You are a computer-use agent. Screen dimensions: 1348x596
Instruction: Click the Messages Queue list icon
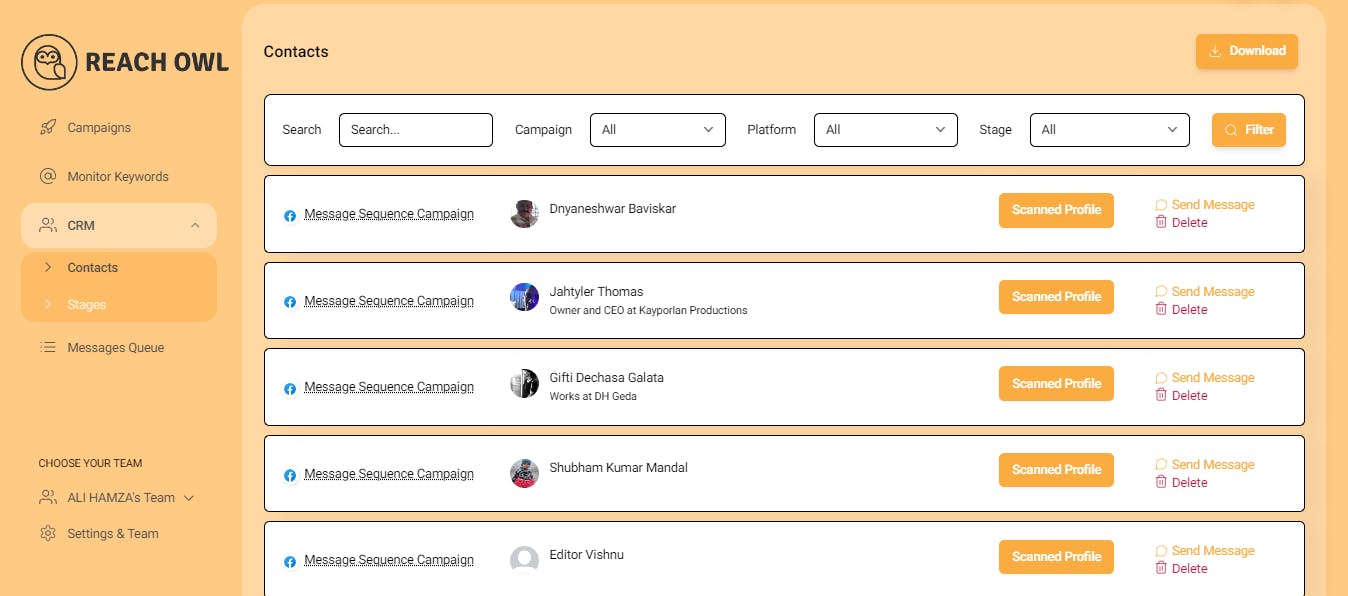(x=47, y=347)
